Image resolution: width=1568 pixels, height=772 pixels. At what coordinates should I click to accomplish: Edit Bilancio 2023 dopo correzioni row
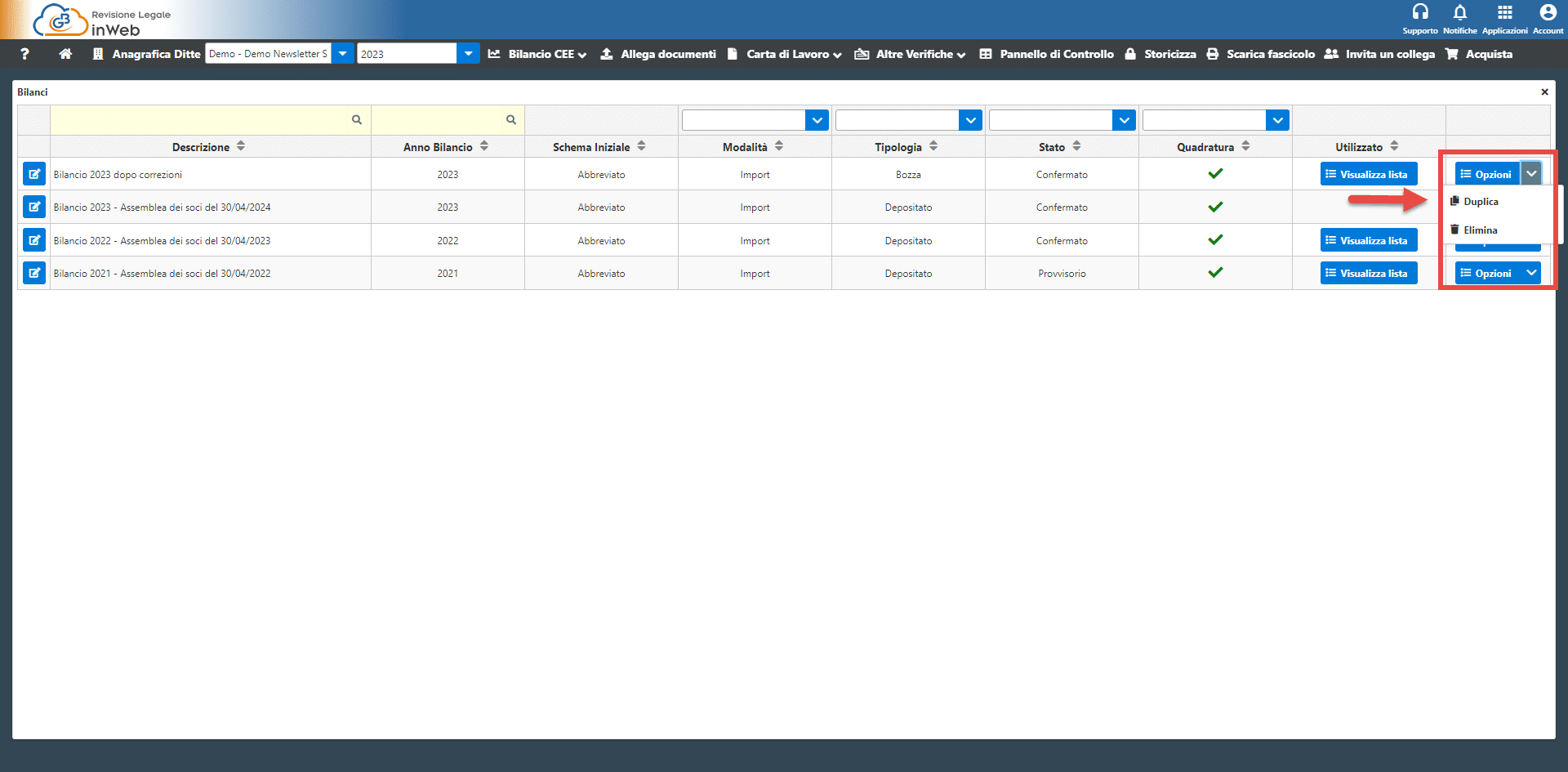click(34, 174)
